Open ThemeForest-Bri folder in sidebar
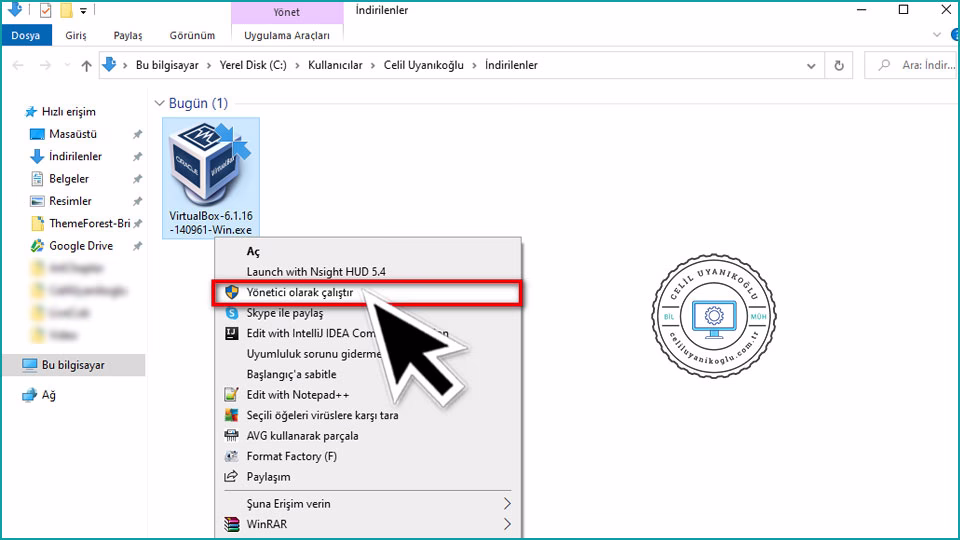This screenshot has height=540, width=960. 89,223
